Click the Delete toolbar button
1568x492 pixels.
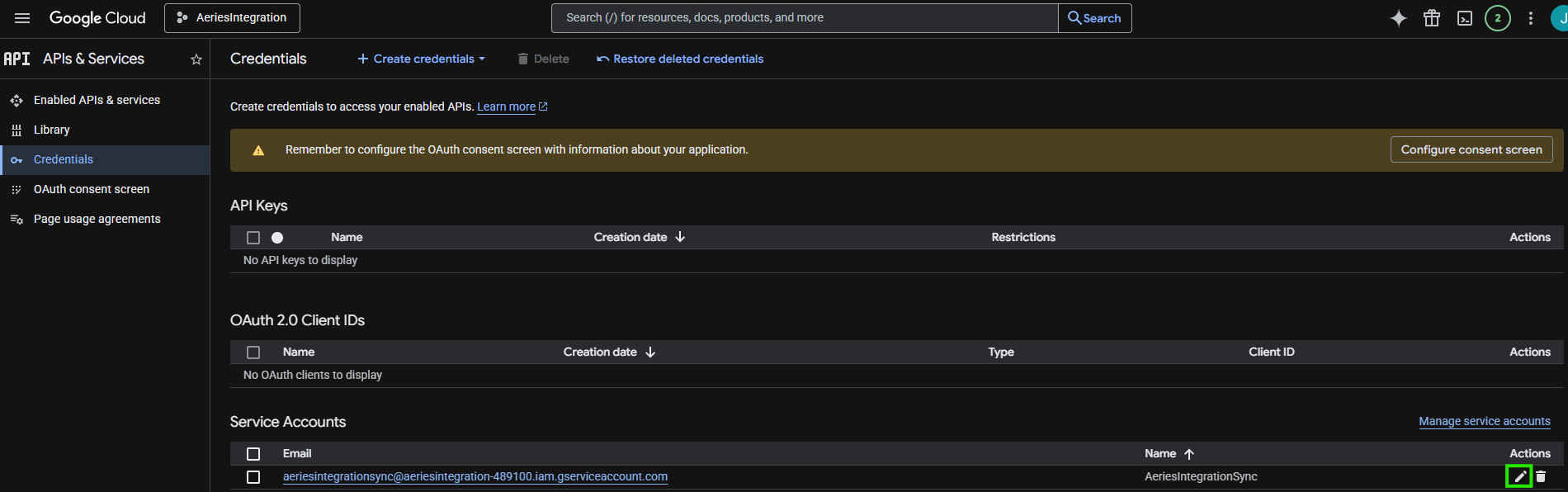pos(544,59)
